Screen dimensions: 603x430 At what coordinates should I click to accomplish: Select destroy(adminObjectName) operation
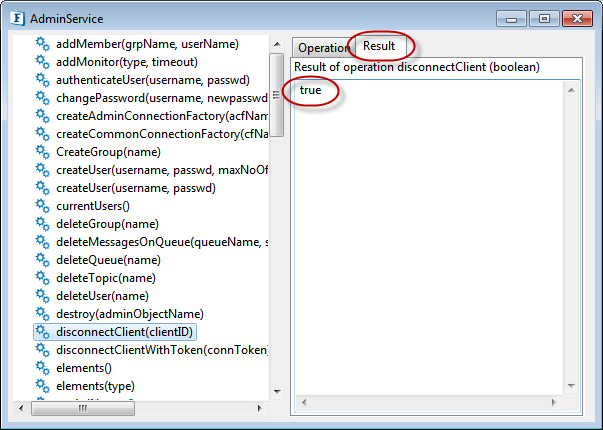130,314
